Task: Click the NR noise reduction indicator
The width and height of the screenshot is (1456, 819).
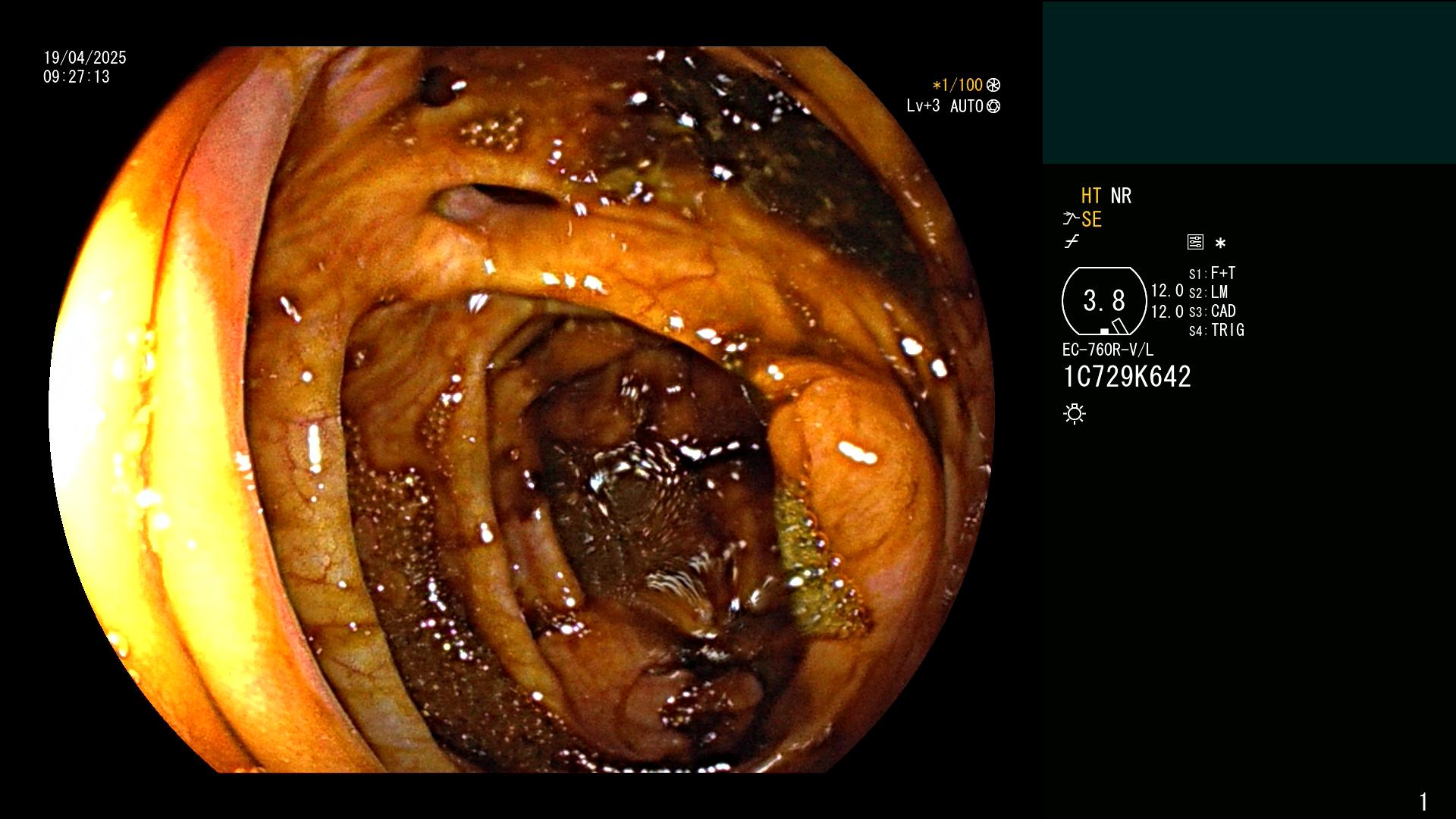Action: tap(1121, 196)
